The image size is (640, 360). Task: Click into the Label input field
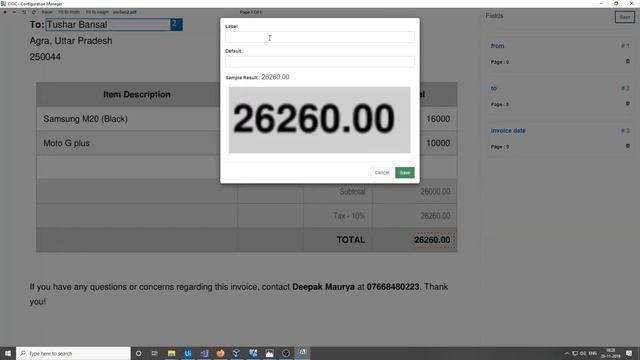click(x=320, y=37)
